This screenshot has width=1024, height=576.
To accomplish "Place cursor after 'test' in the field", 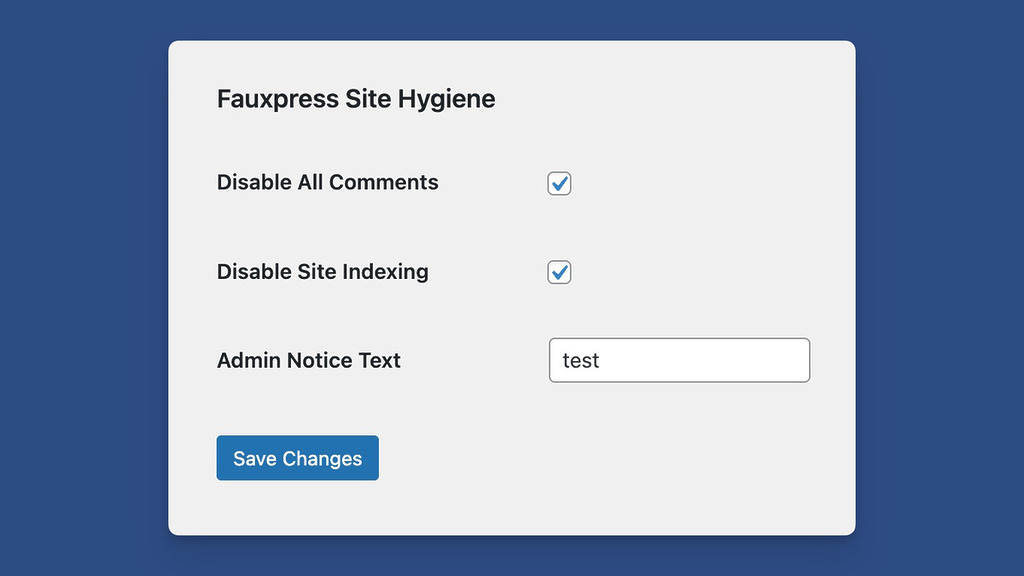I will [602, 360].
